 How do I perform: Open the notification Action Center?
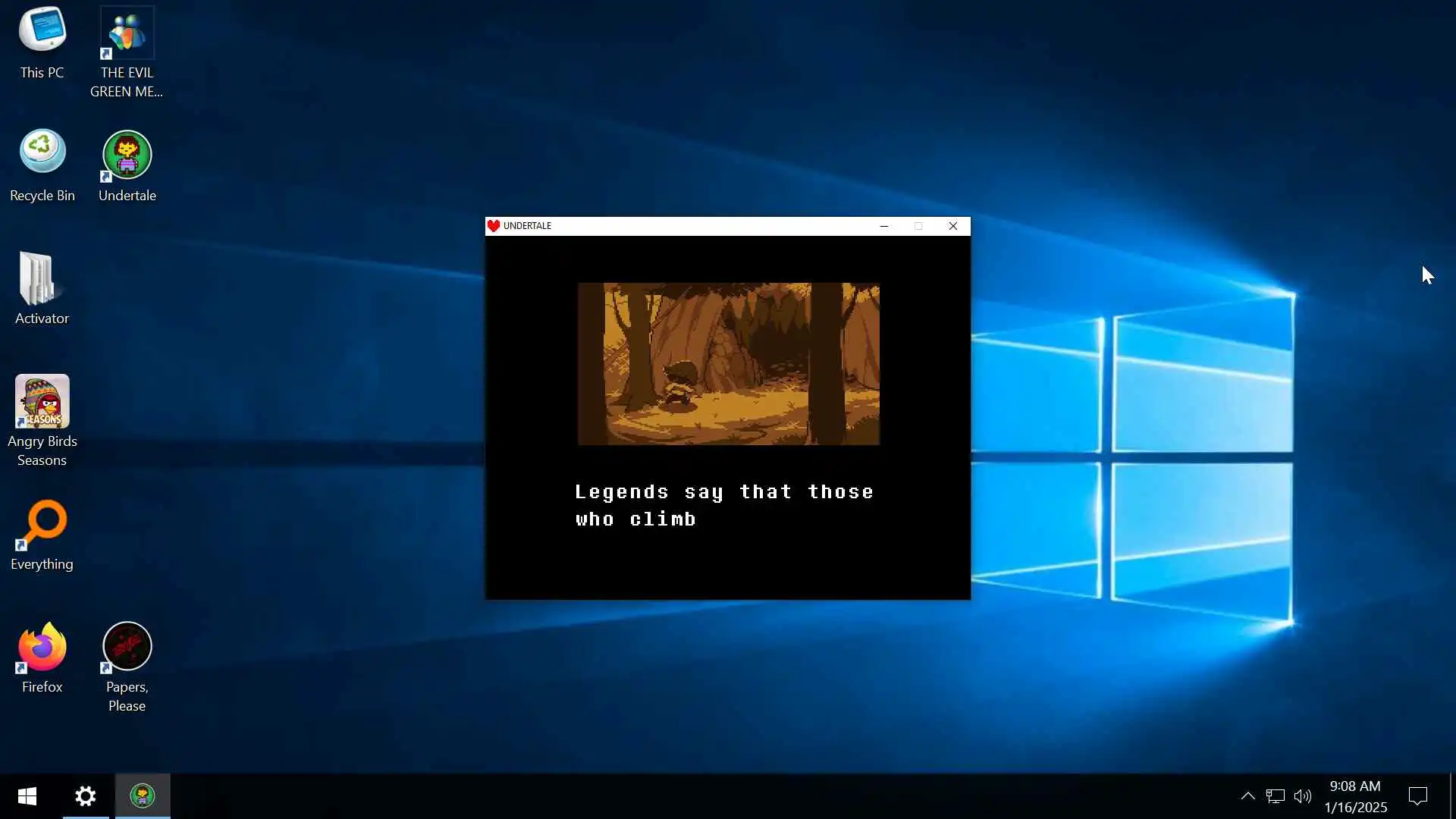(1417, 796)
